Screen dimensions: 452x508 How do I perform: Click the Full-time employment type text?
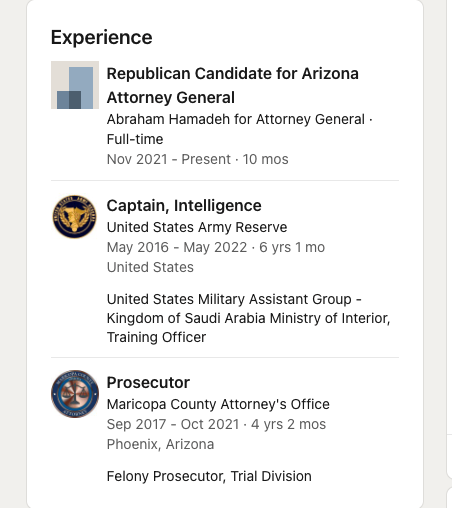pyautogui.click(x=135, y=139)
